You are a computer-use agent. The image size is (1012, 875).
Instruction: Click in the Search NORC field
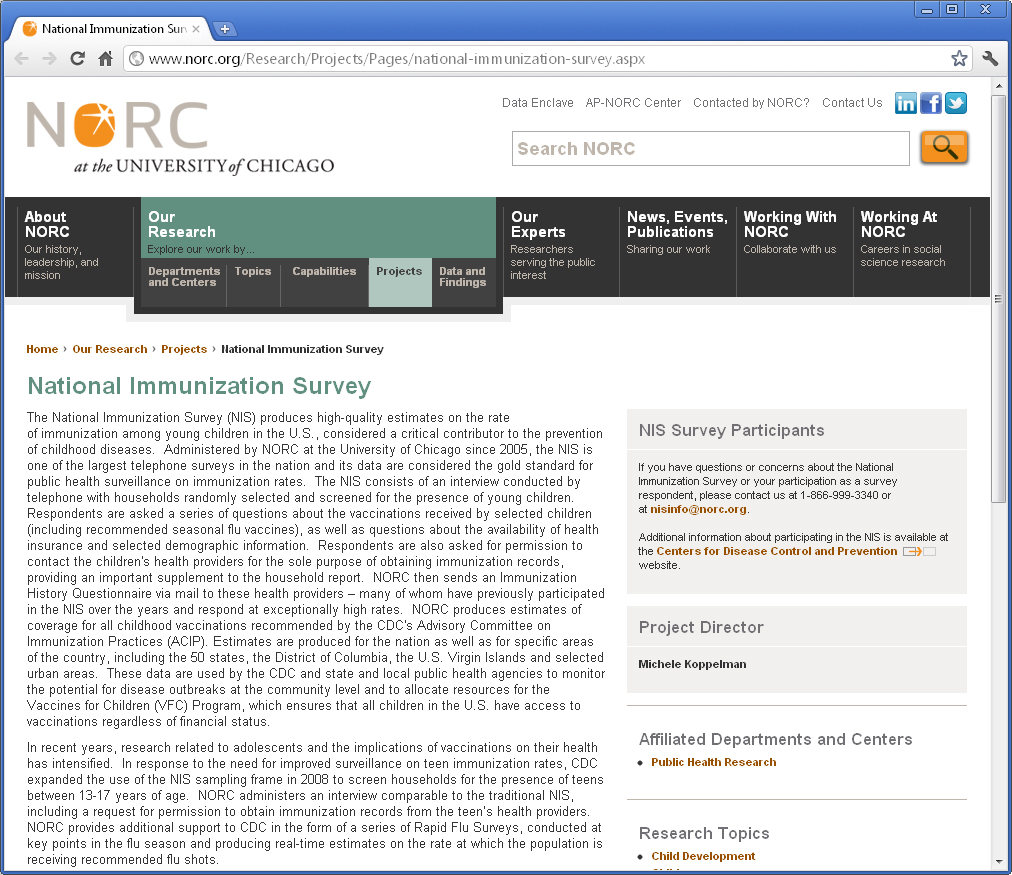point(710,149)
